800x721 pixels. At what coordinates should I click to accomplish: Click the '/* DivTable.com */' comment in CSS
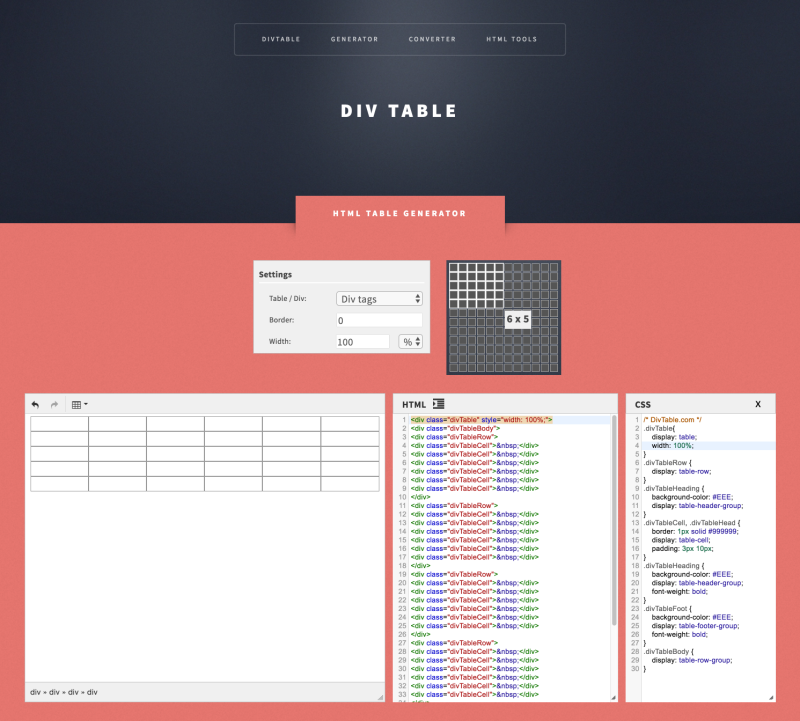pos(672,420)
